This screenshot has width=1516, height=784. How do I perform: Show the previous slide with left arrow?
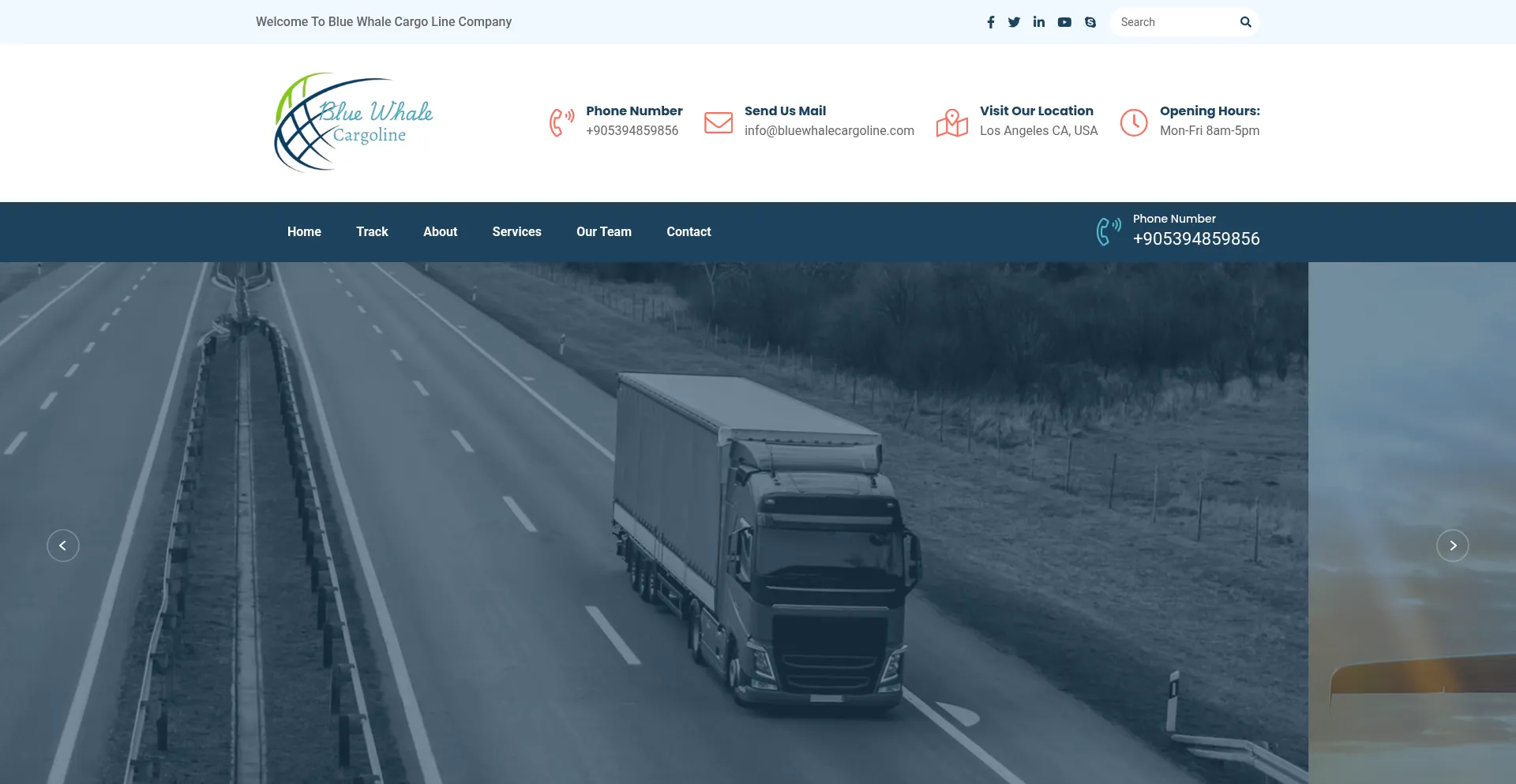pyautogui.click(x=63, y=546)
